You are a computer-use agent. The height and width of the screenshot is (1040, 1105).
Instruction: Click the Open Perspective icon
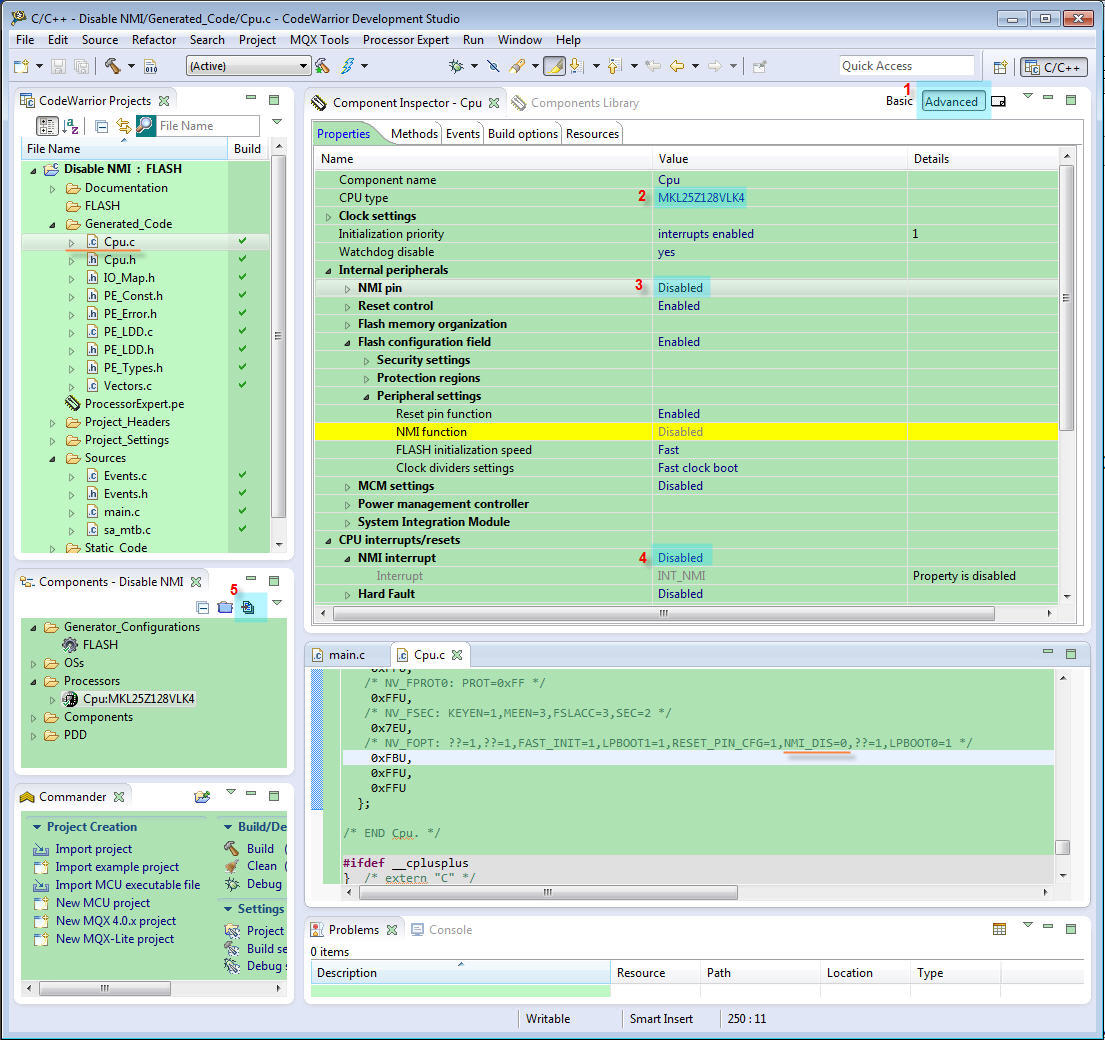999,67
